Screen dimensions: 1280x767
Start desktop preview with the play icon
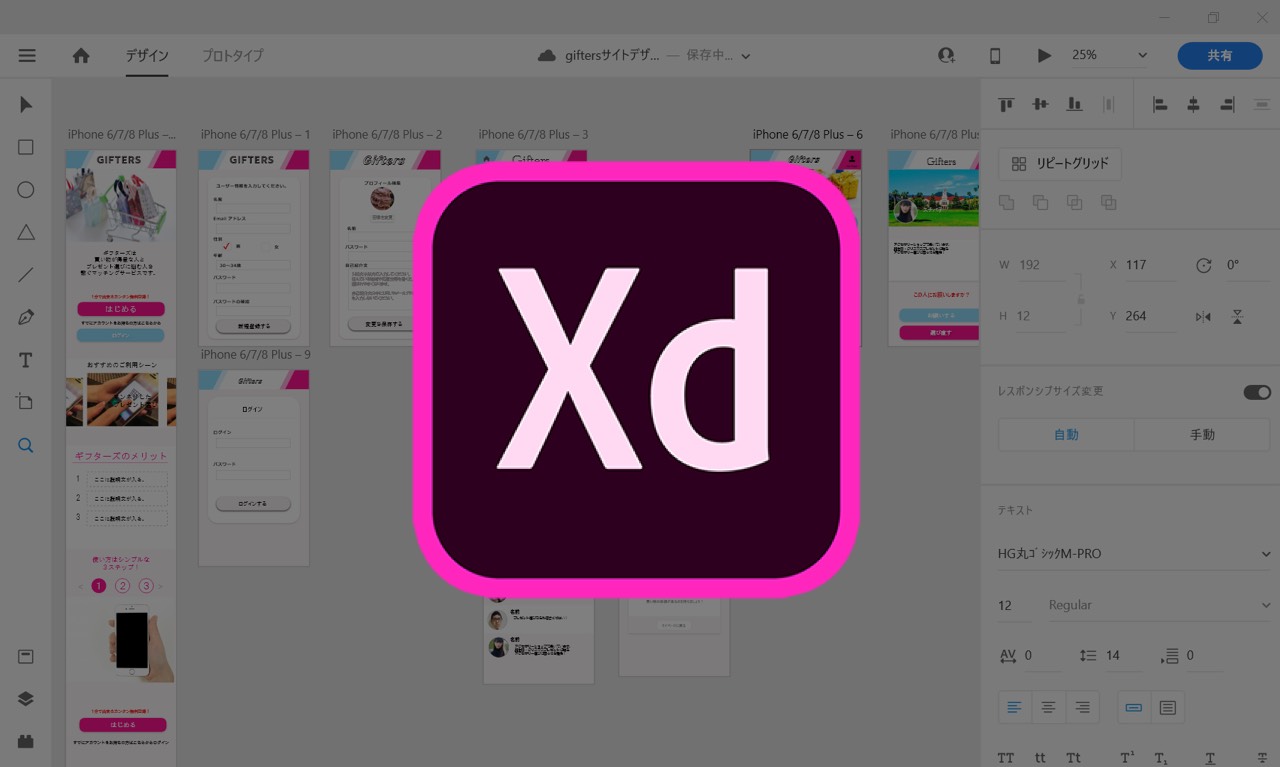coord(1044,56)
